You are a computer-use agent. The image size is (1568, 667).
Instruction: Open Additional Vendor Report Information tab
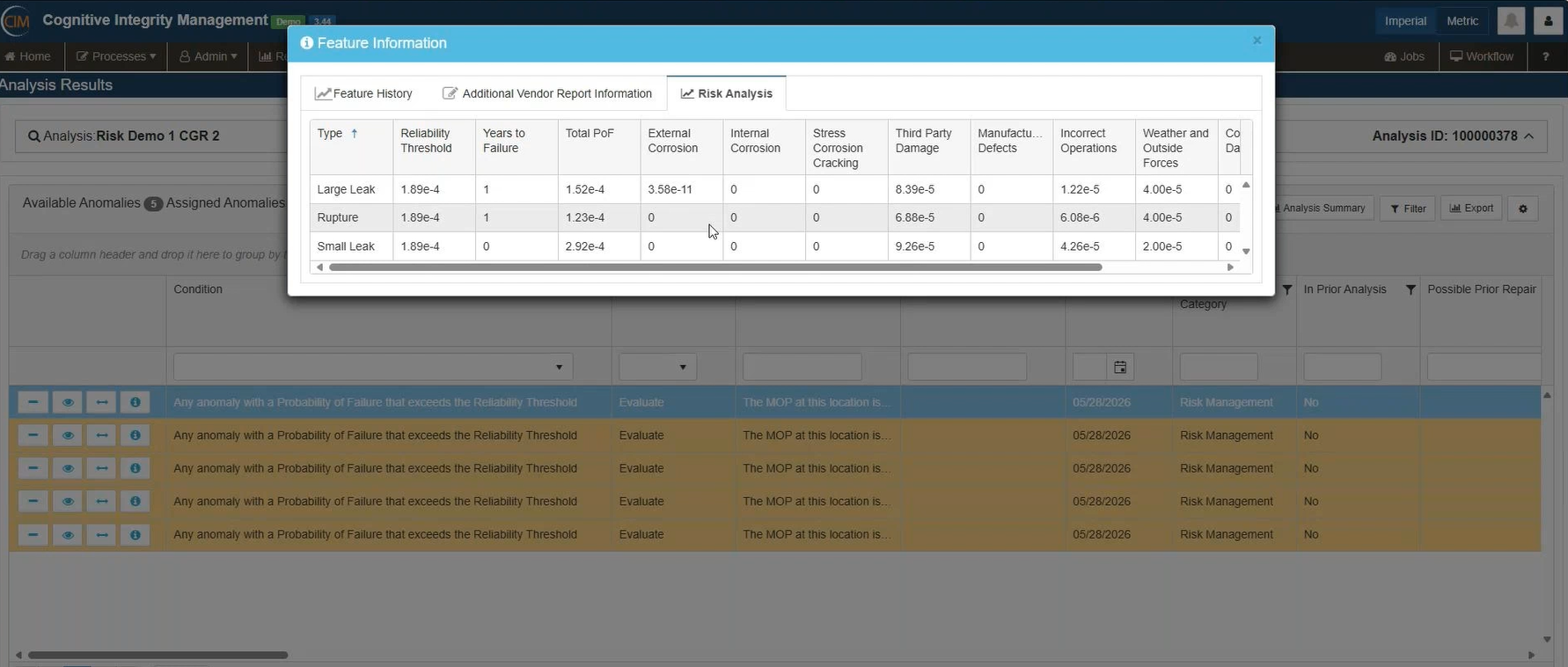point(547,93)
